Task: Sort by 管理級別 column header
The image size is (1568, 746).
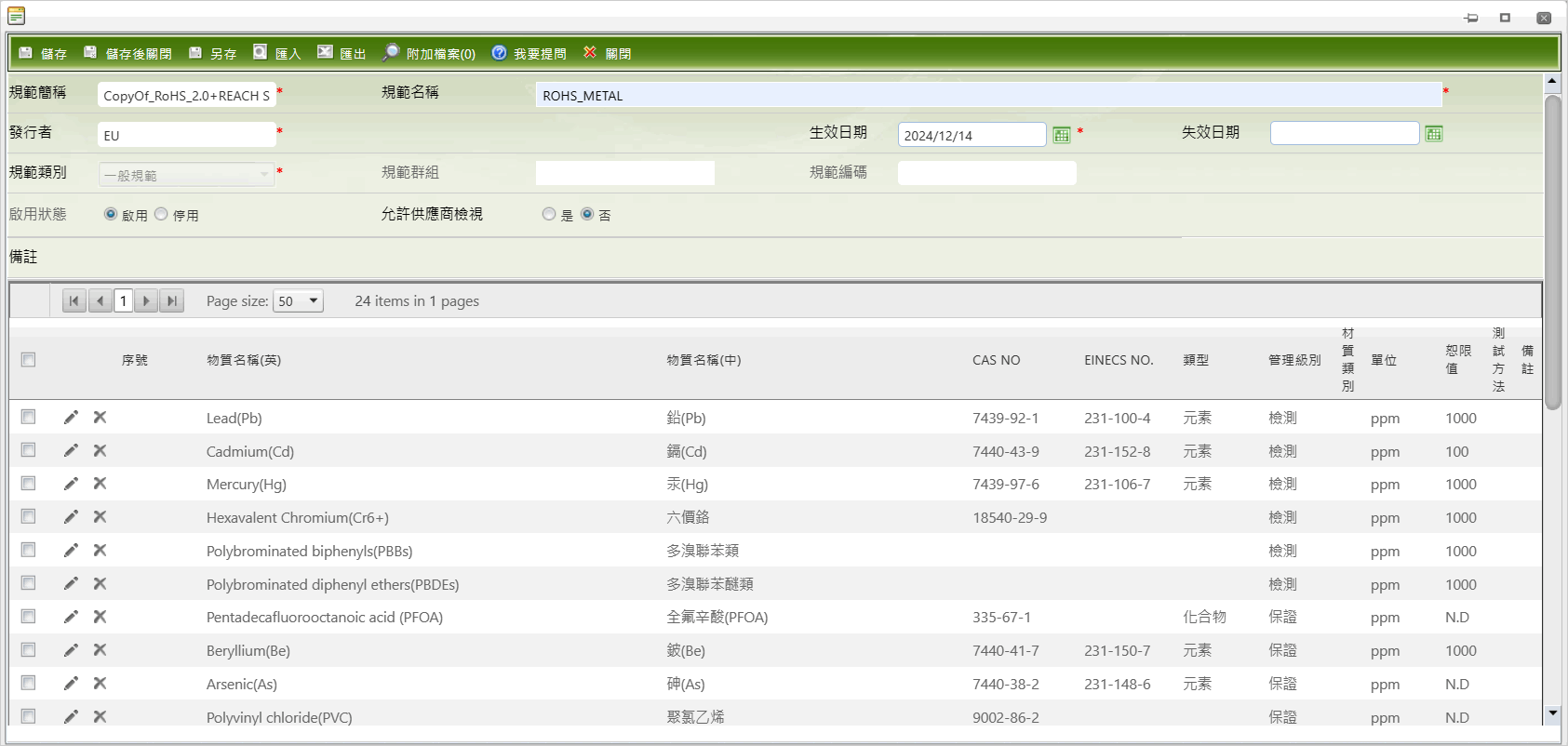Action: pyautogui.click(x=1294, y=360)
